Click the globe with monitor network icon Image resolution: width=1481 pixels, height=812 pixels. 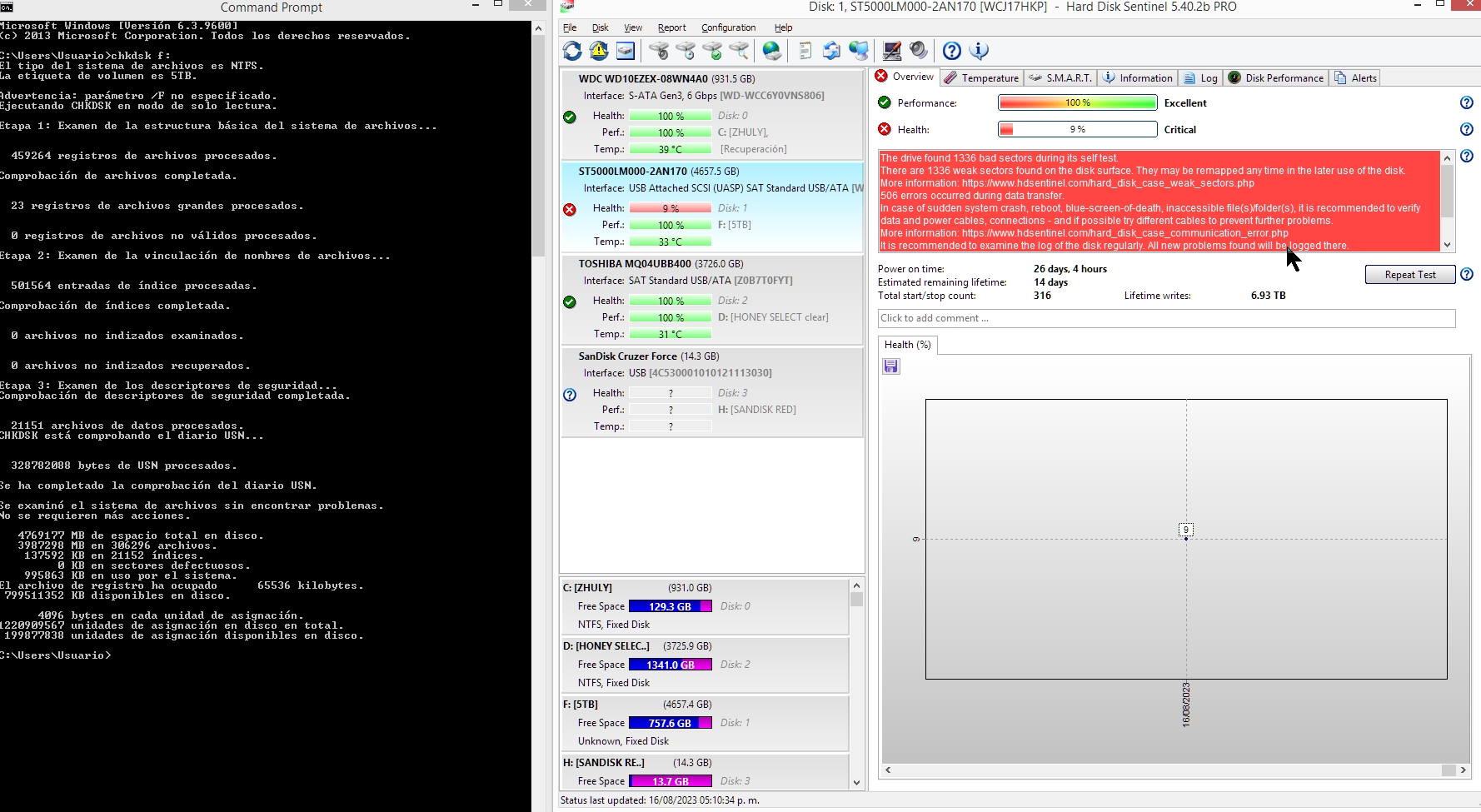point(859,51)
